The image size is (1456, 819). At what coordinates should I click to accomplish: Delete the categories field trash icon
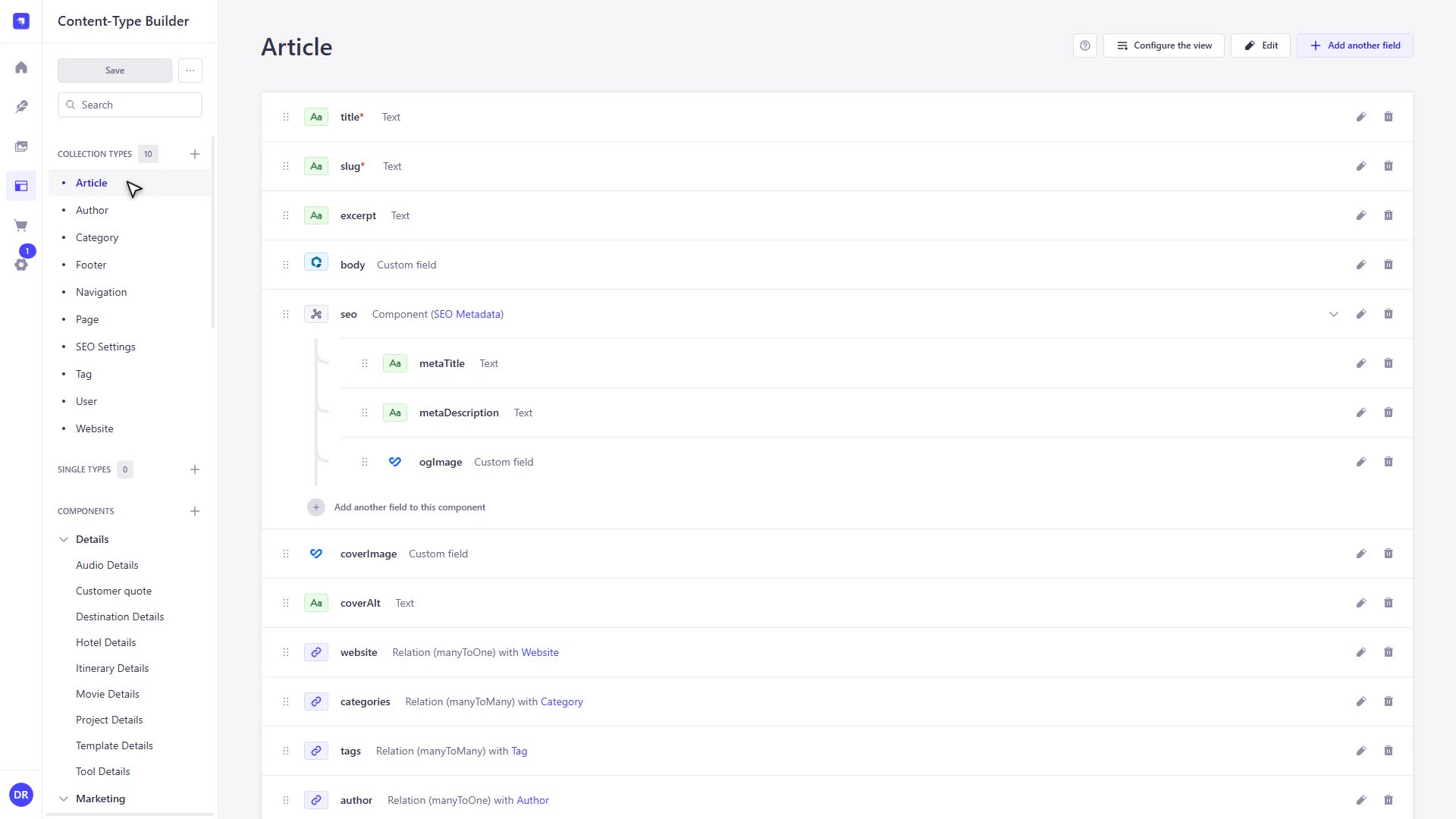[1389, 701]
